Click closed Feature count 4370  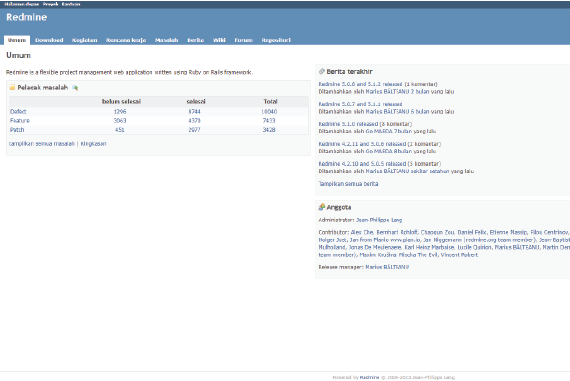pos(194,121)
